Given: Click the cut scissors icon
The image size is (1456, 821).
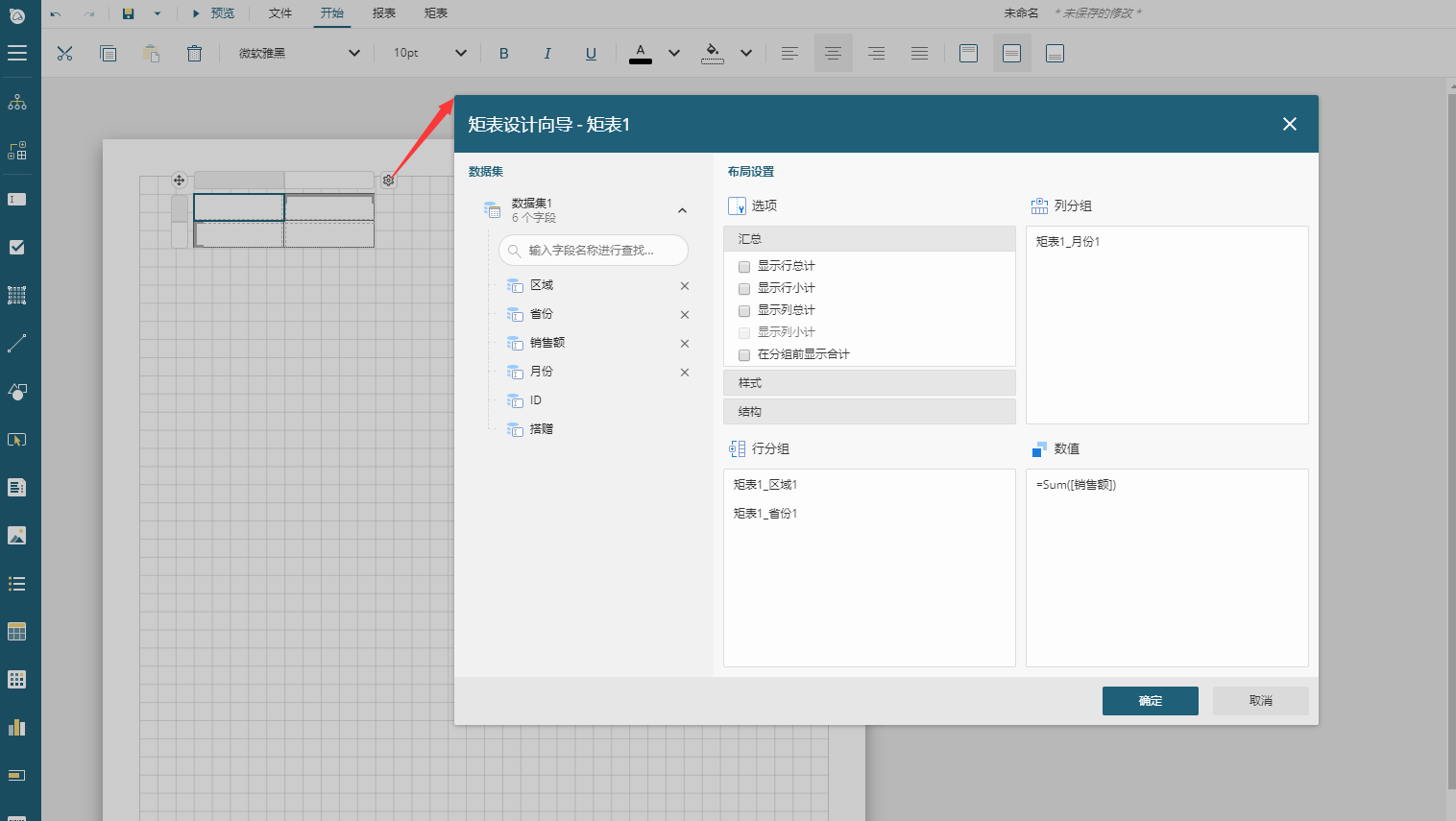Looking at the screenshot, I should pyautogui.click(x=64, y=54).
